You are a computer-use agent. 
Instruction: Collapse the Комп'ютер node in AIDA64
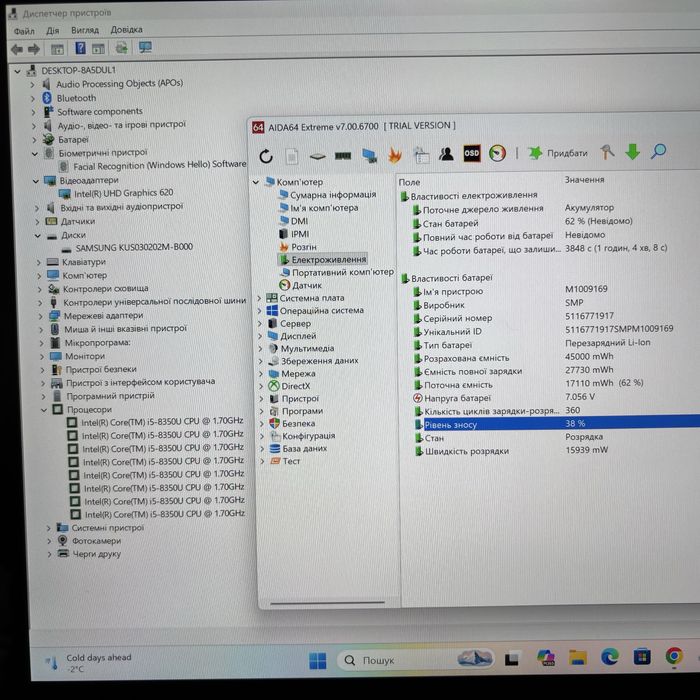pos(256,182)
